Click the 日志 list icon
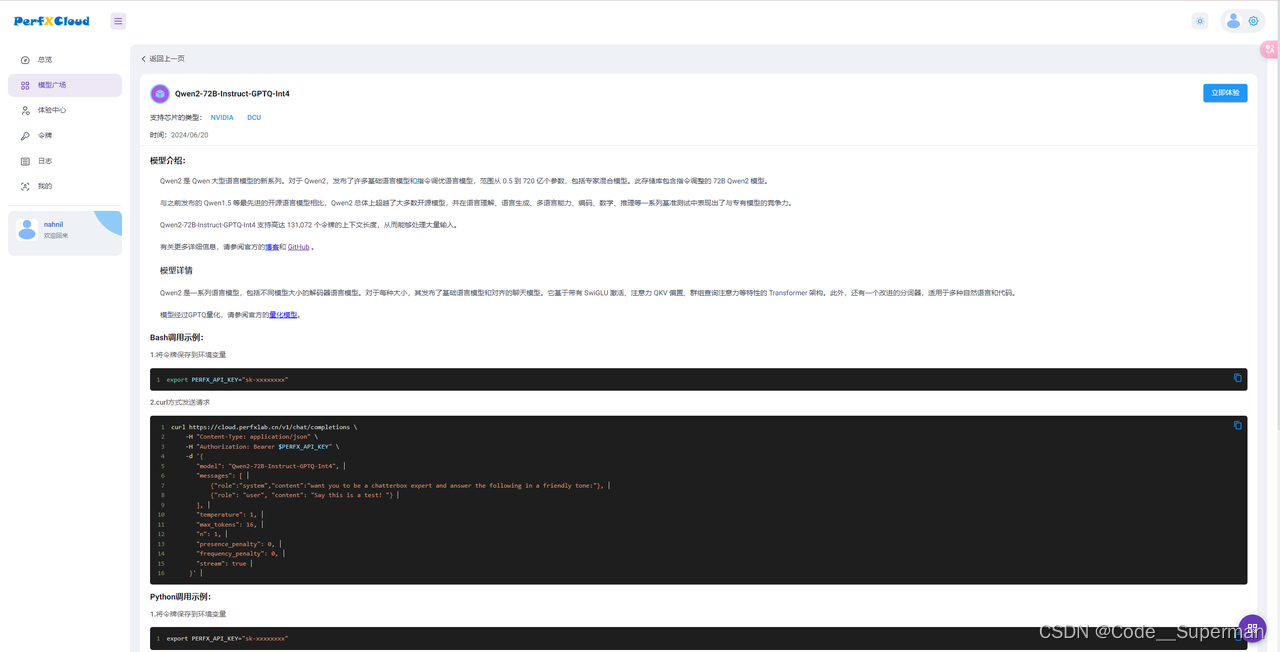The height and width of the screenshot is (652, 1280). [x=25, y=161]
